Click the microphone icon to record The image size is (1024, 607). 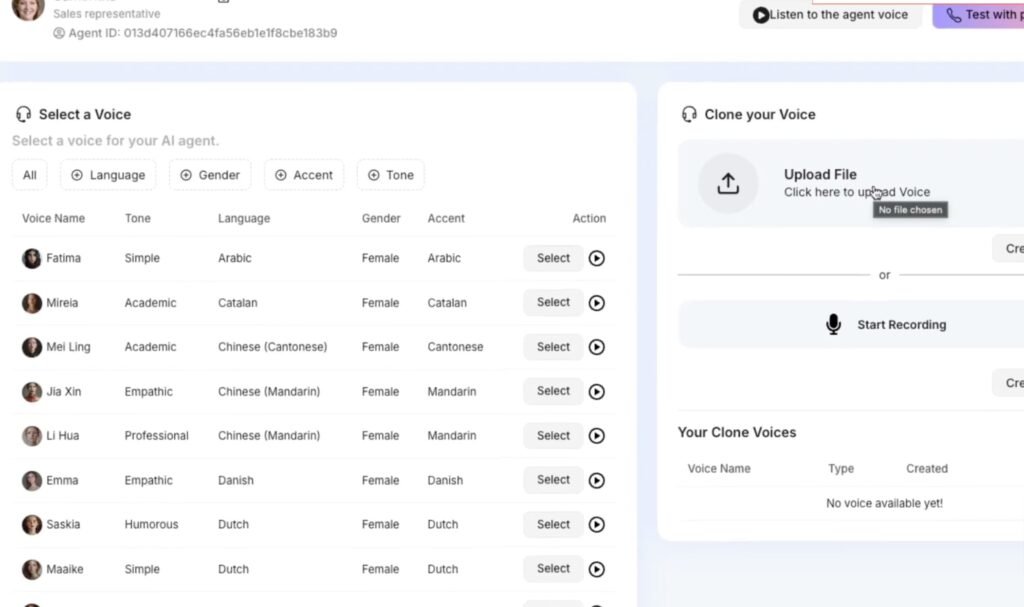[x=833, y=325]
